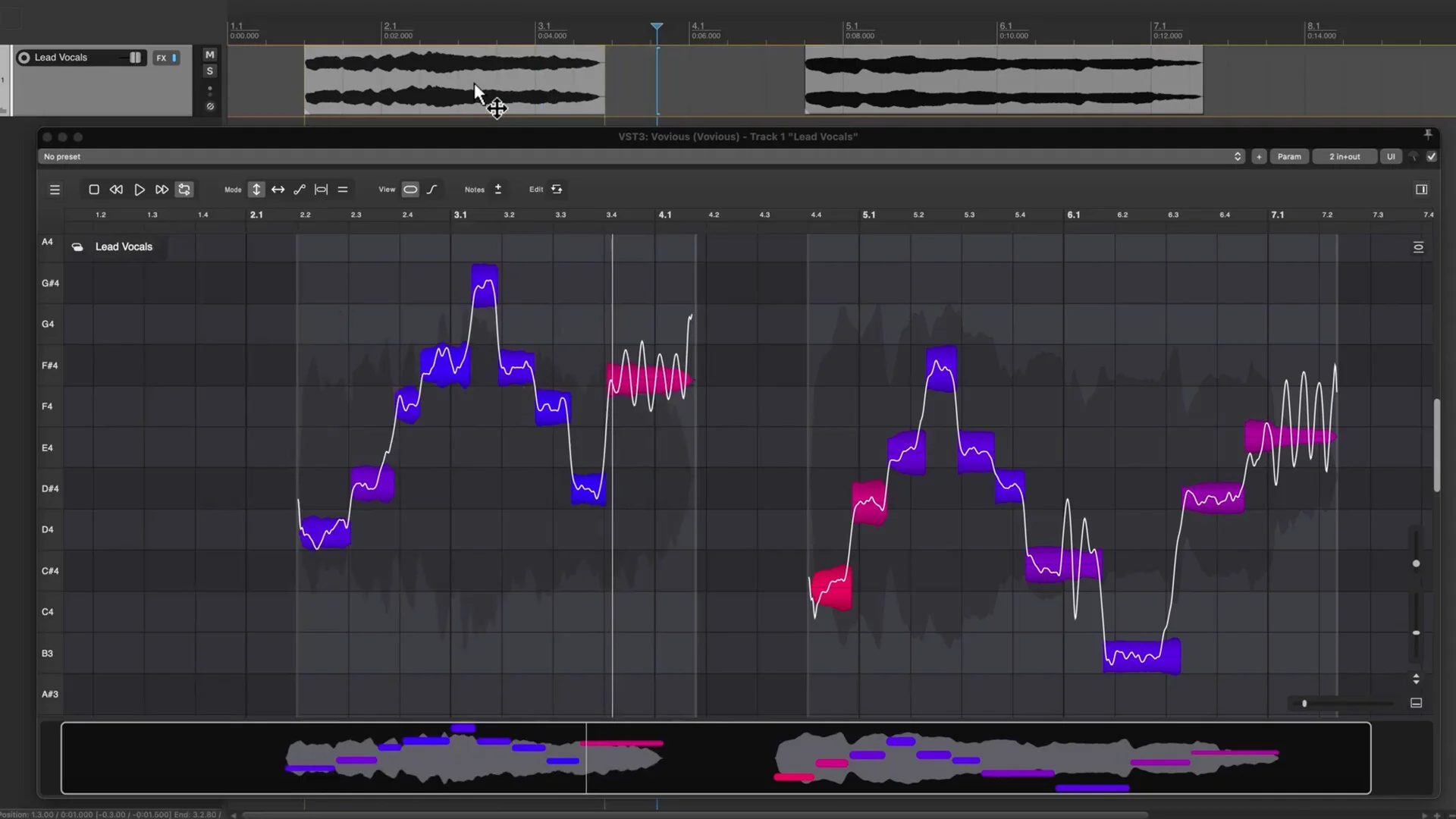Screen dimensions: 1456x819
Task: Switch to the pitch curve view
Action: 432,190
